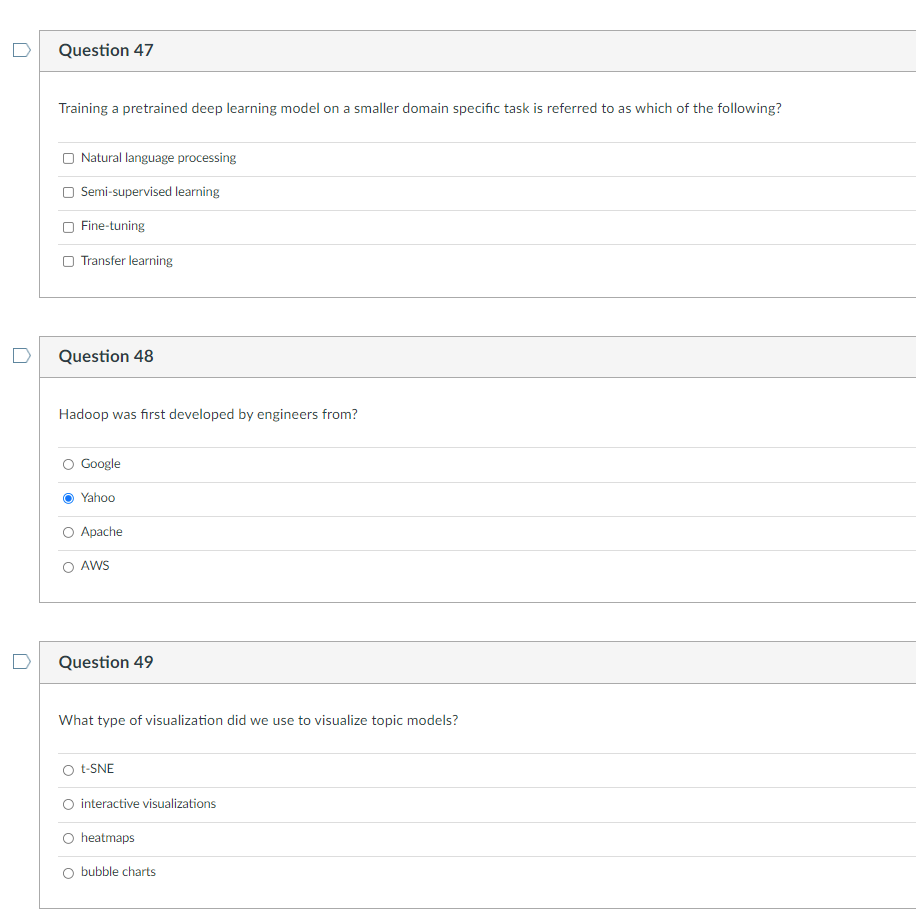Select the interactive visualizations option
The width and height of the screenshot is (916, 920).
[68, 804]
